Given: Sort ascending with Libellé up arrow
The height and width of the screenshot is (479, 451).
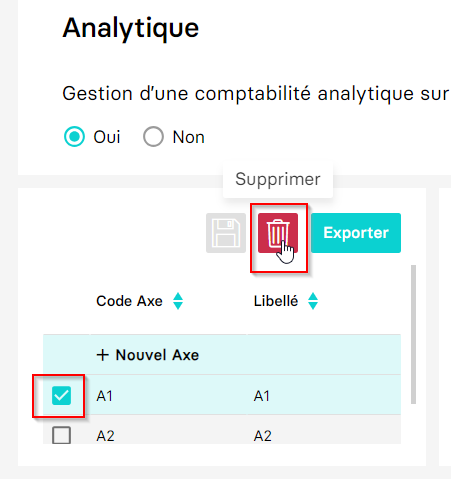Looking at the screenshot, I should tap(313, 297).
